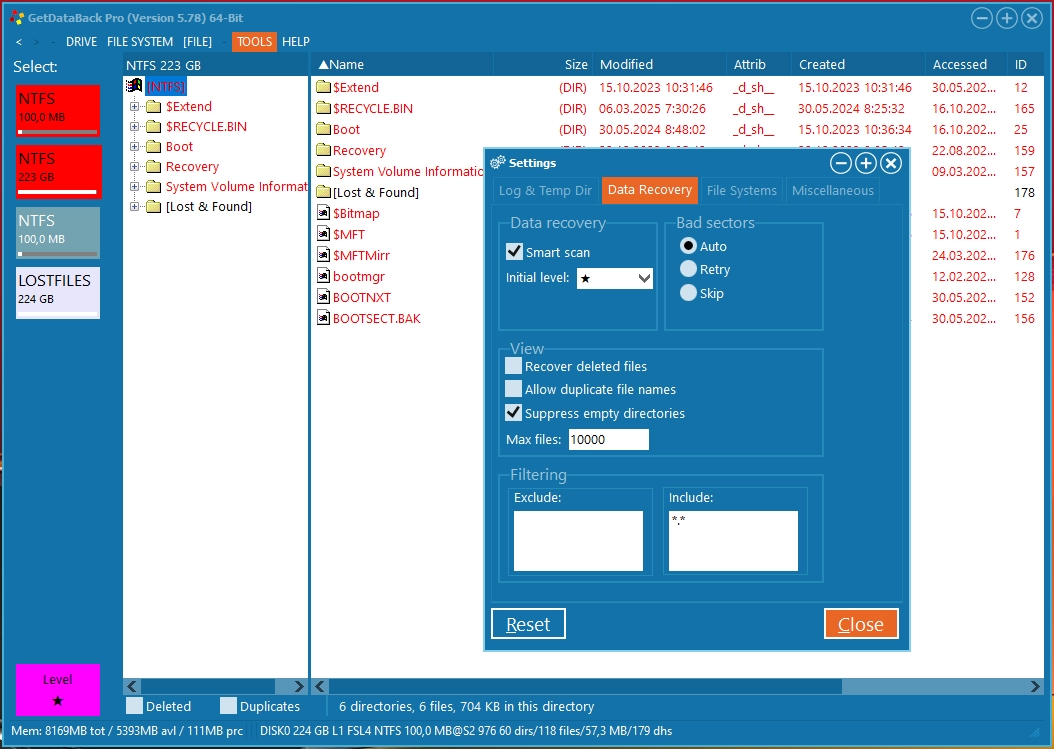This screenshot has height=749, width=1054.
Task: Toggle Suppress empty directories checkbox
Action: point(514,412)
